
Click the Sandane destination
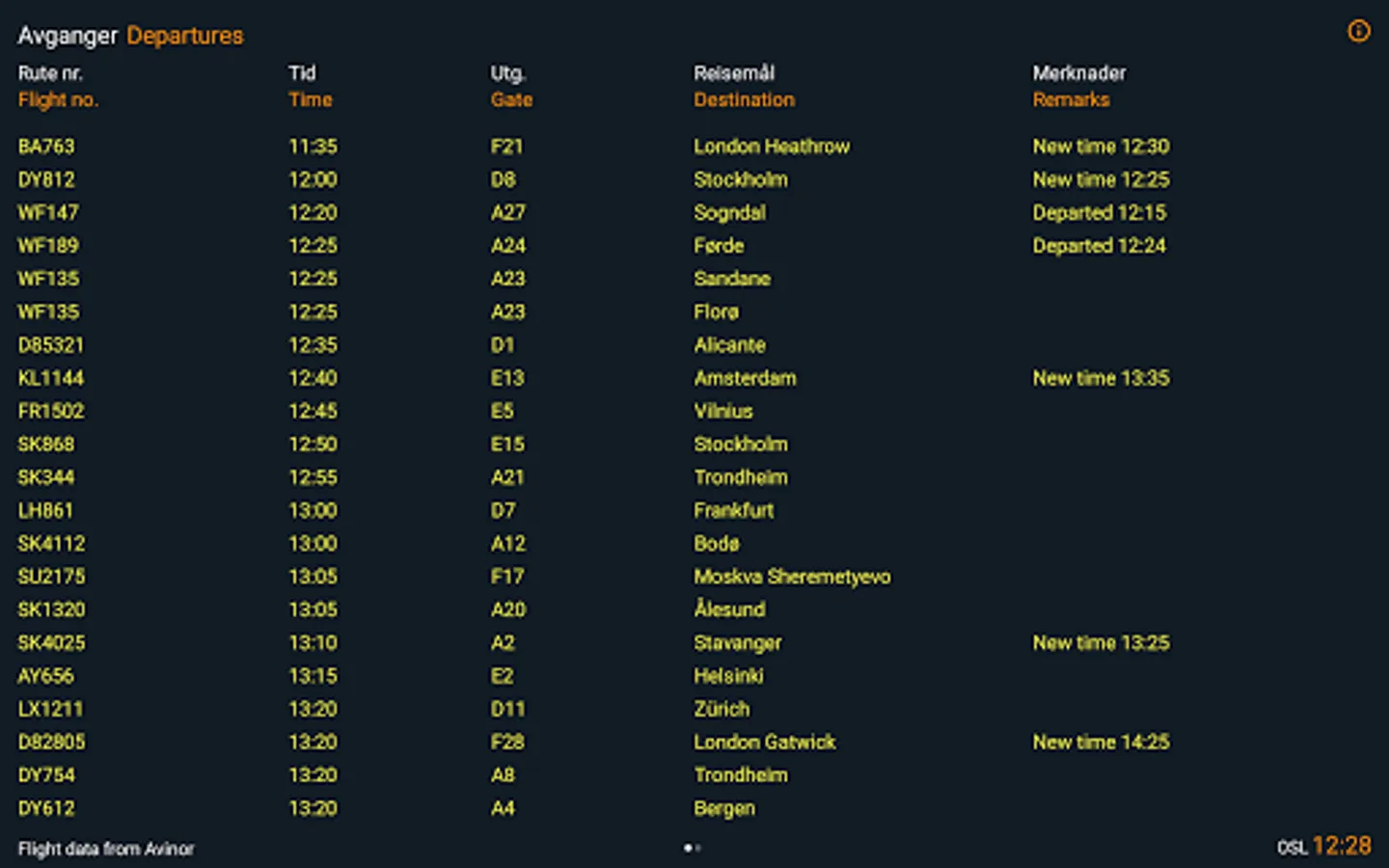tap(732, 279)
